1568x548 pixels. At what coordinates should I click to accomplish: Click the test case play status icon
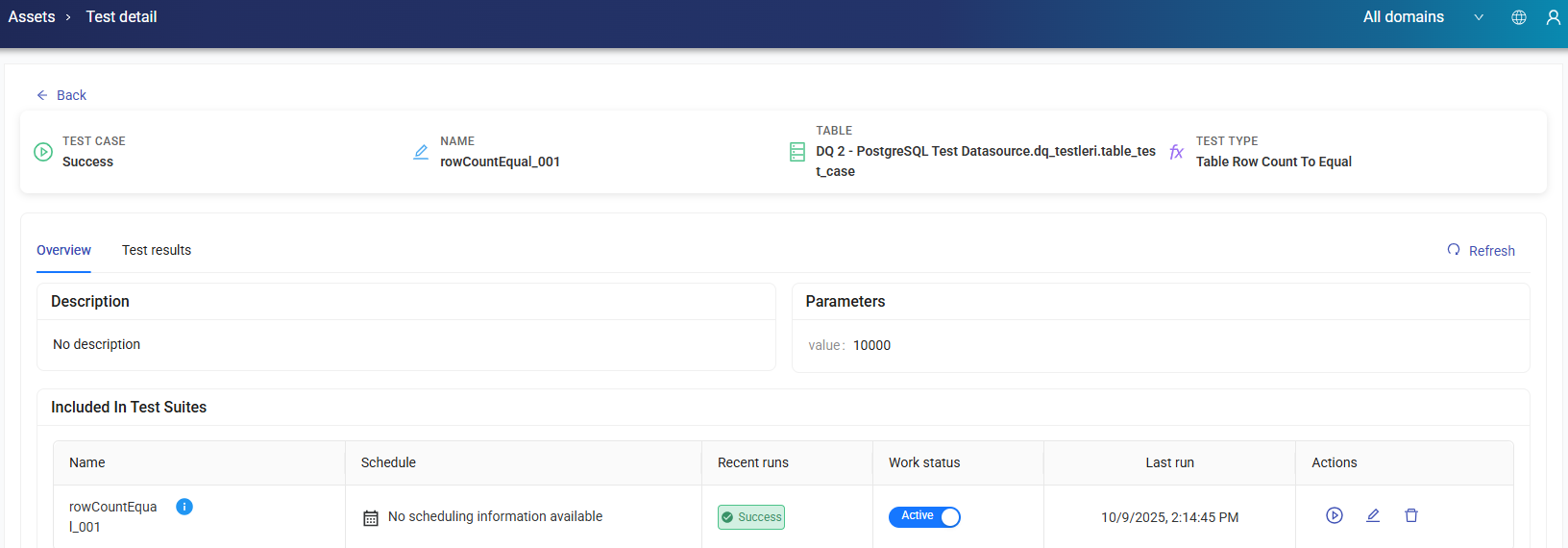click(43, 152)
